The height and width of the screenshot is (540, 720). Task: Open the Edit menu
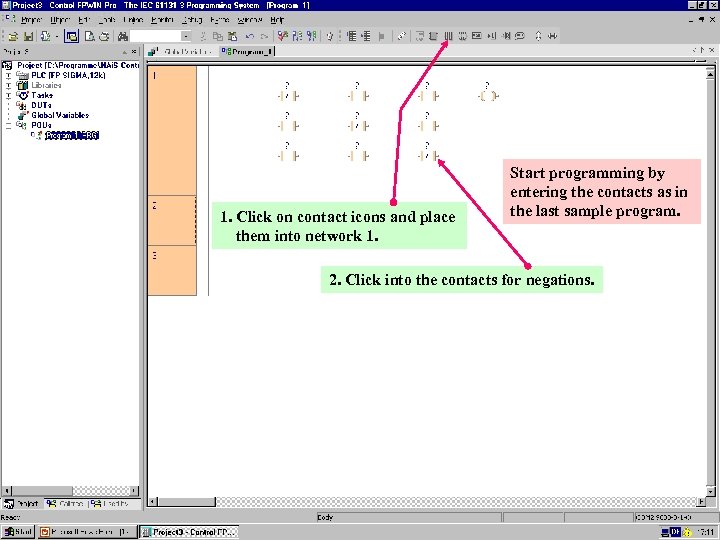pyautogui.click(x=84, y=20)
